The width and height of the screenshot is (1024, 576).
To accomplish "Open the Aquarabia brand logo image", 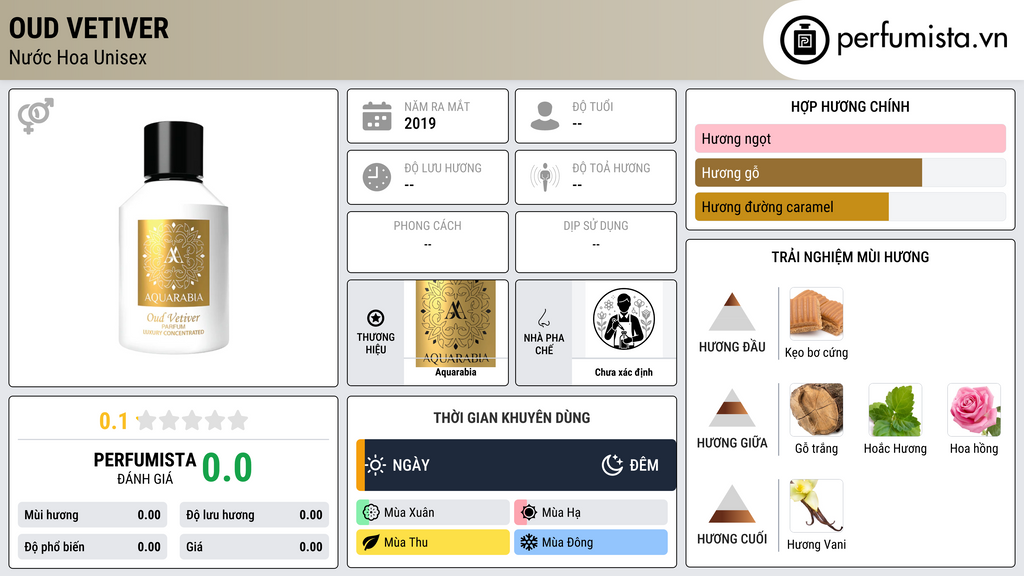I will tap(456, 323).
